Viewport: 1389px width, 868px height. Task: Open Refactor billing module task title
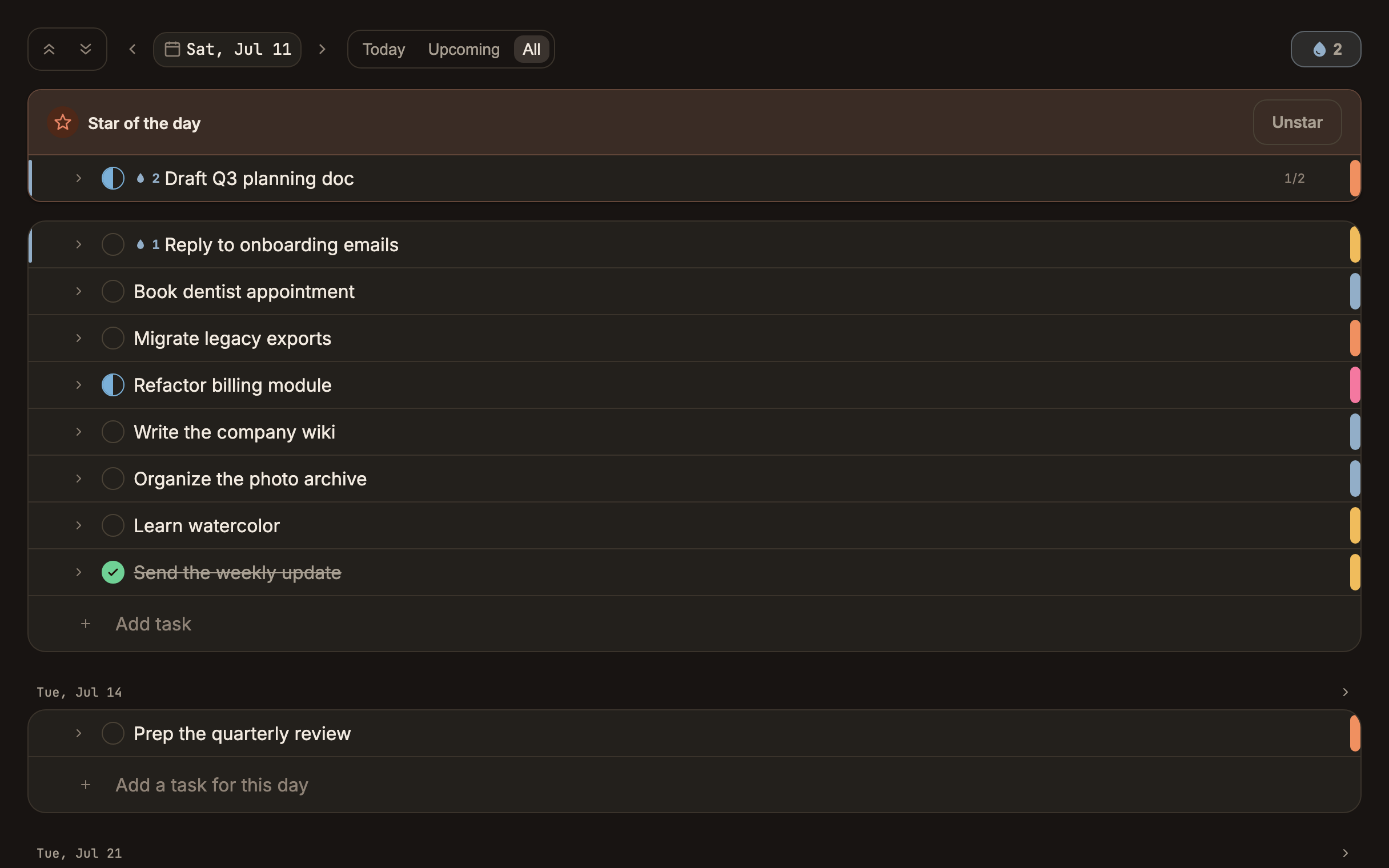(x=232, y=385)
